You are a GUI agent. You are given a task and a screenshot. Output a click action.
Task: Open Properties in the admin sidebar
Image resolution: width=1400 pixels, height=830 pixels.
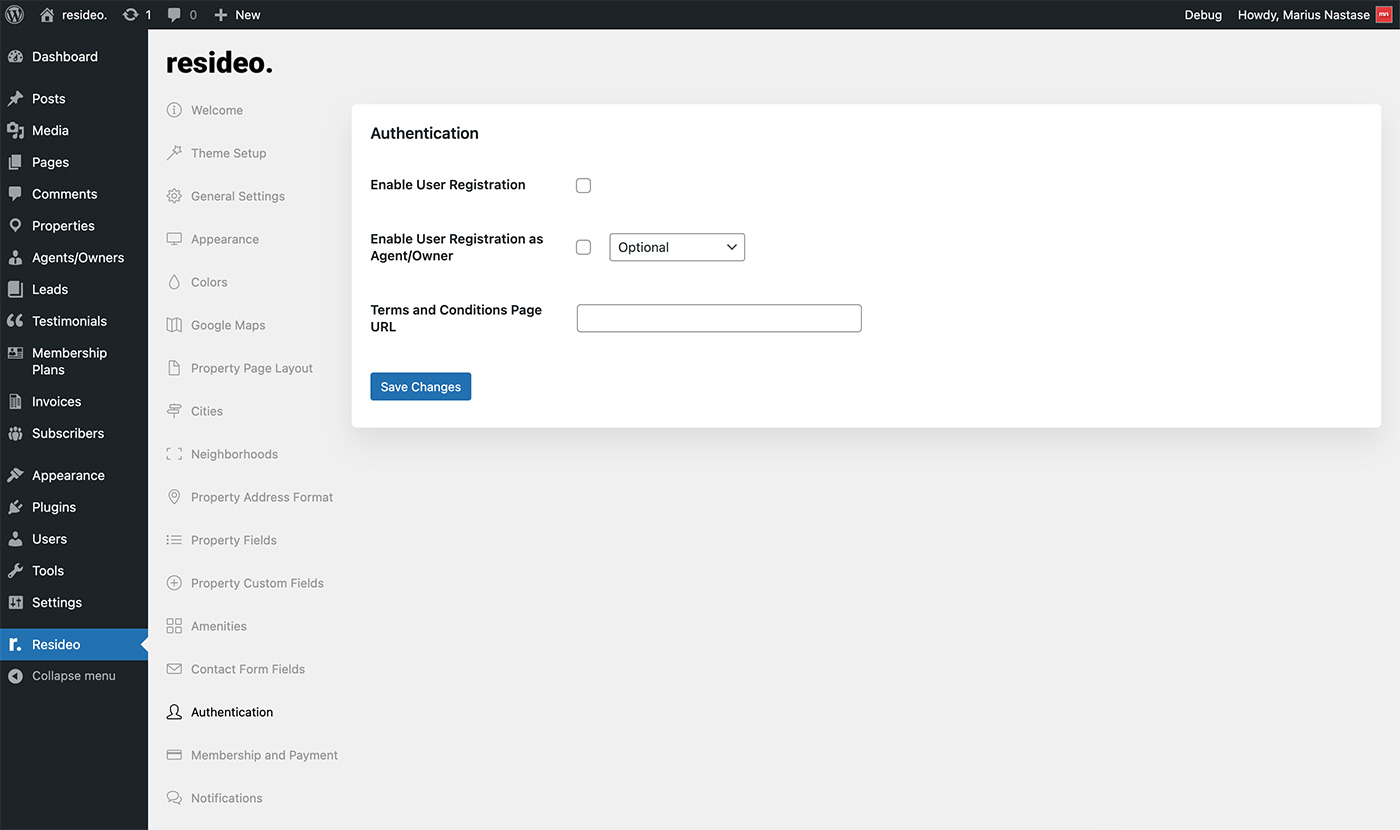[x=63, y=226]
